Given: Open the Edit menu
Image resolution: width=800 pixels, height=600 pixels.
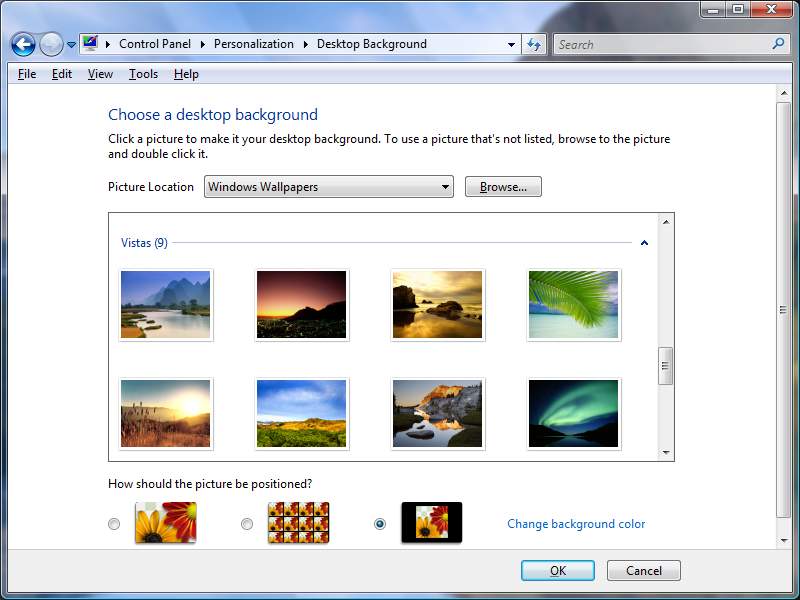Looking at the screenshot, I should coord(62,74).
